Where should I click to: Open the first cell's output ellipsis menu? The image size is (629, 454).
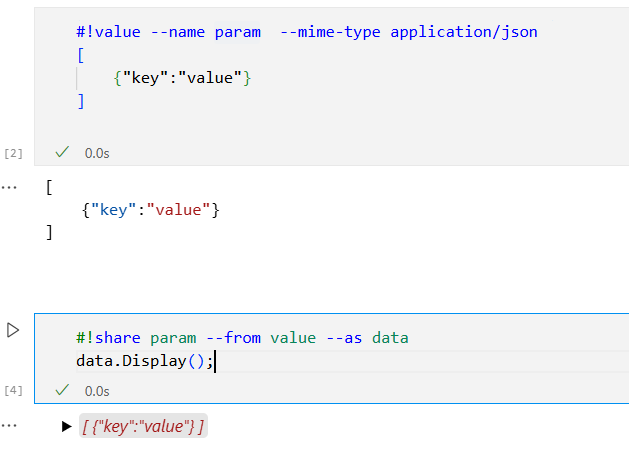click(x=9, y=186)
